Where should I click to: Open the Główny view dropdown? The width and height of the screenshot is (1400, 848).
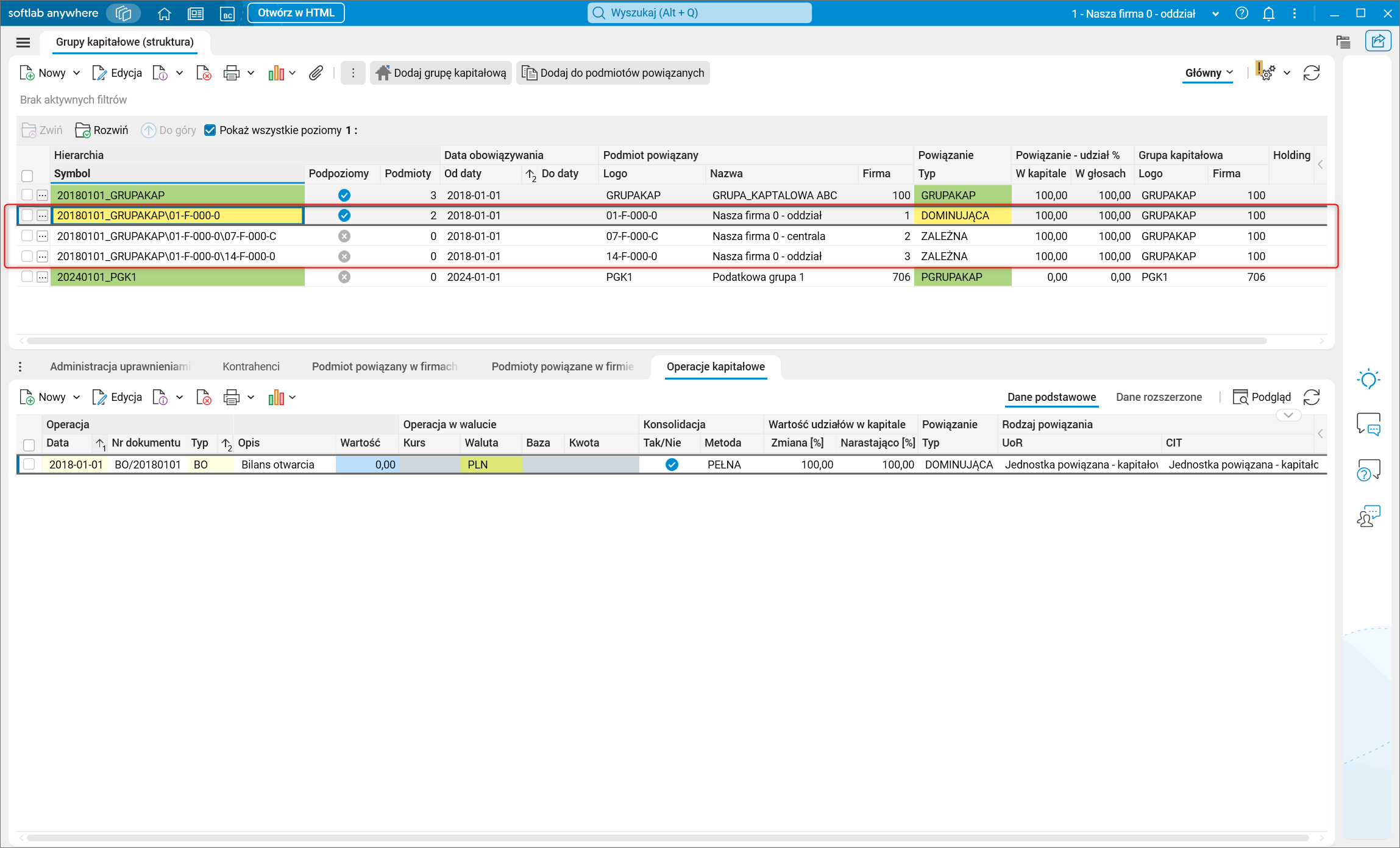1208,73
